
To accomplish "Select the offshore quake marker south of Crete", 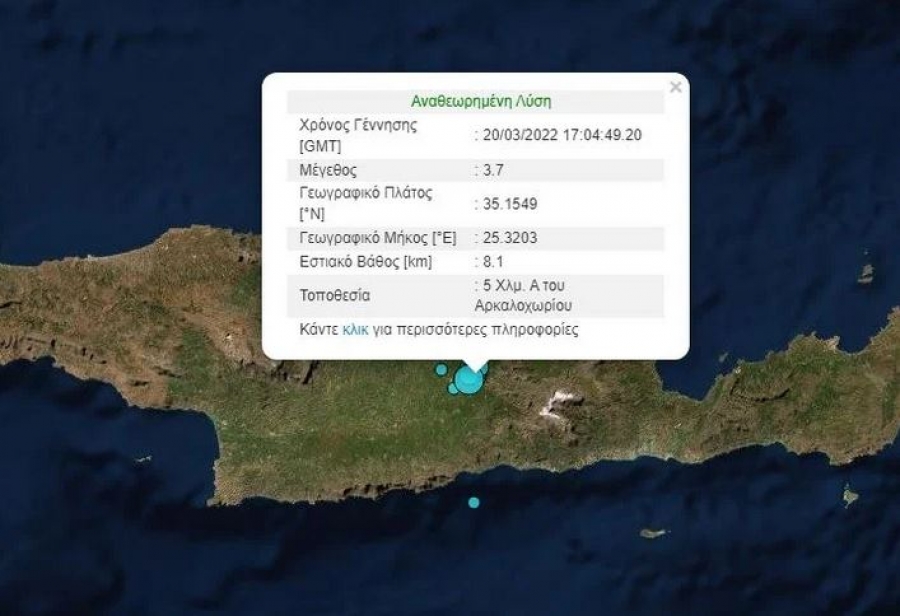I will (x=474, y=502).
